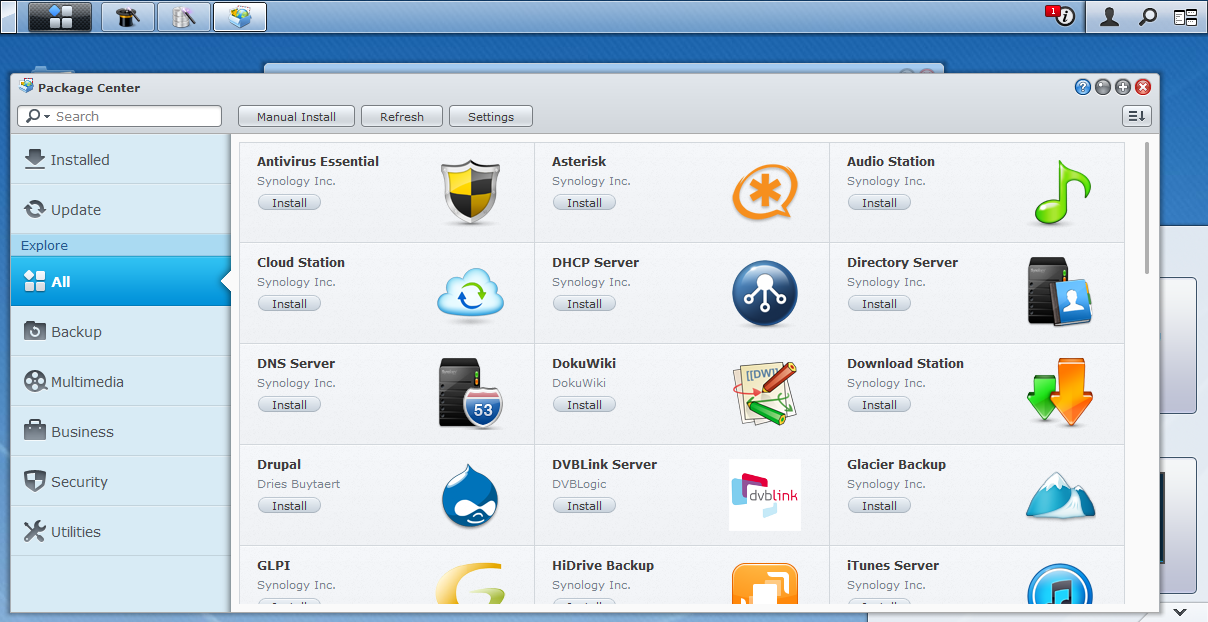
Task: Open the Business category
Action: coord(121,431)
